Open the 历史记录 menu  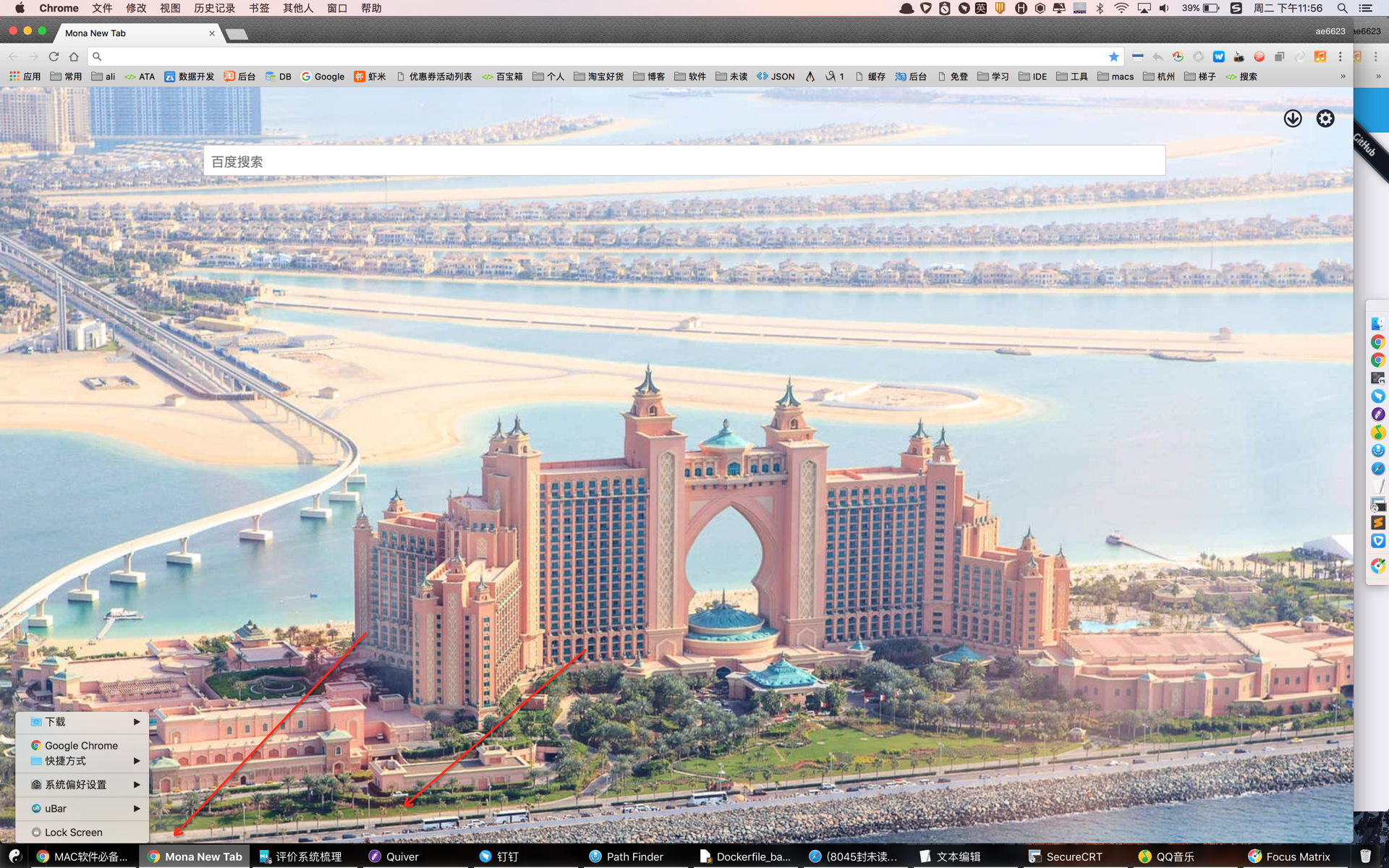[214, 8]
